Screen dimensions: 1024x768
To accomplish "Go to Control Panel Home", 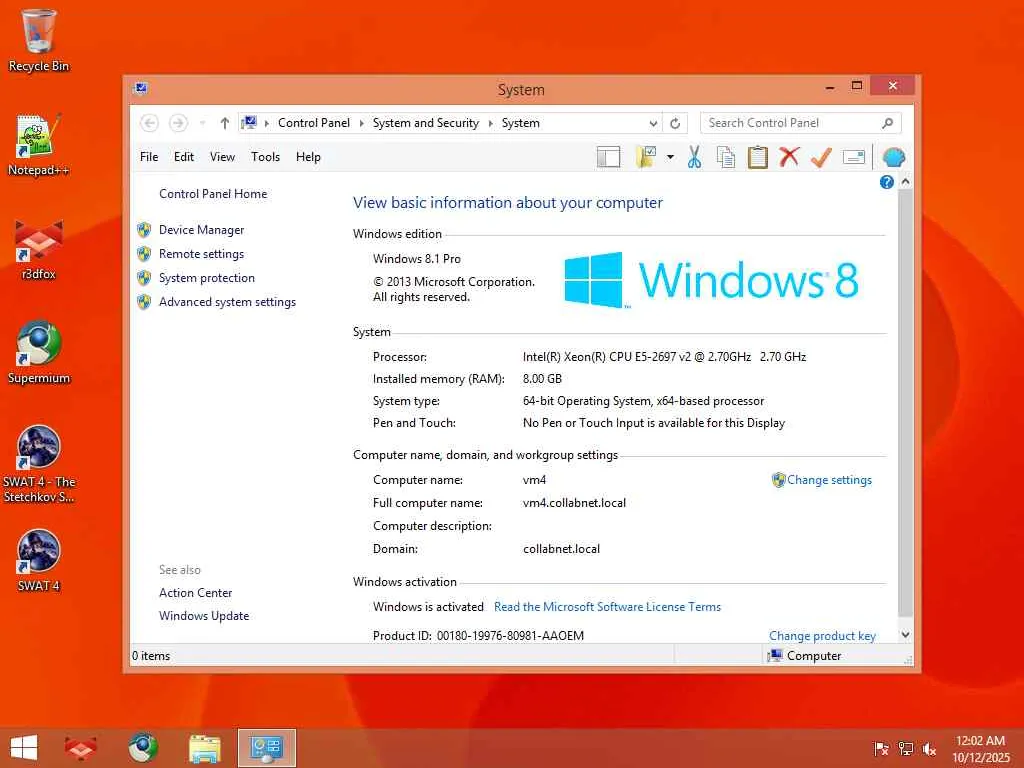I will point(213,194).
